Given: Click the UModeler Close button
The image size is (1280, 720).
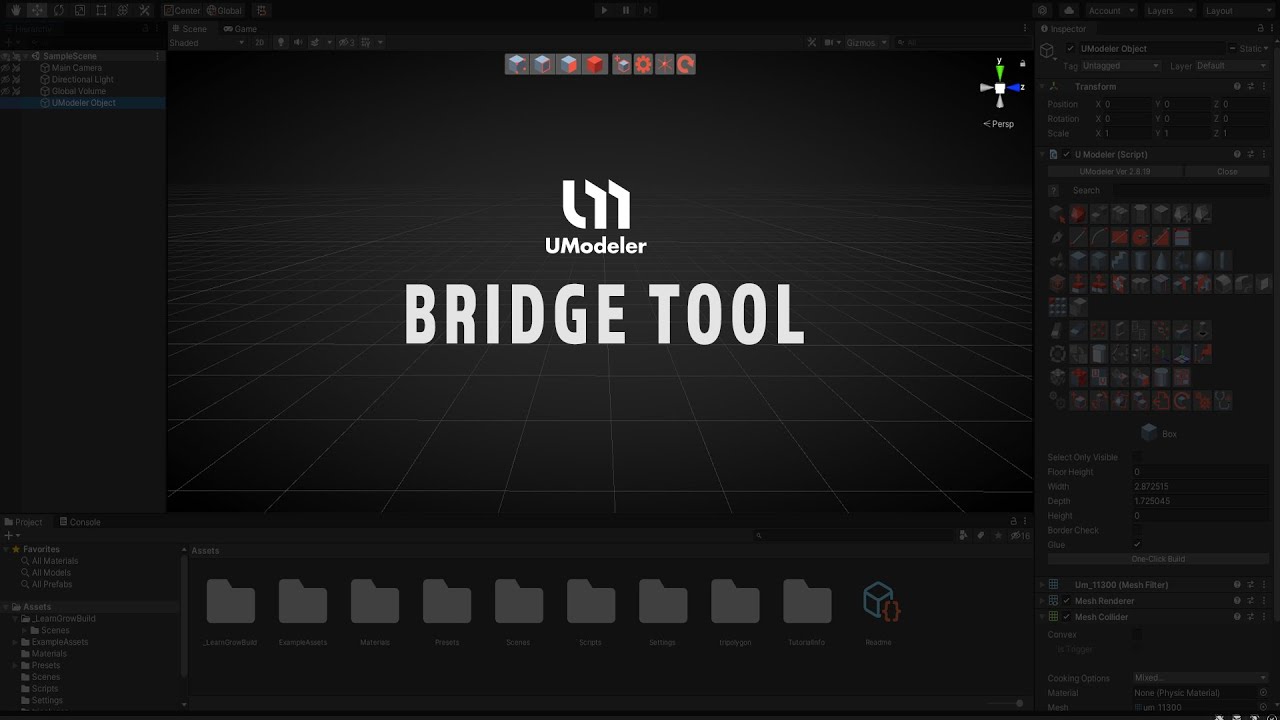Looking at the screenshot, I should 1227,171.
